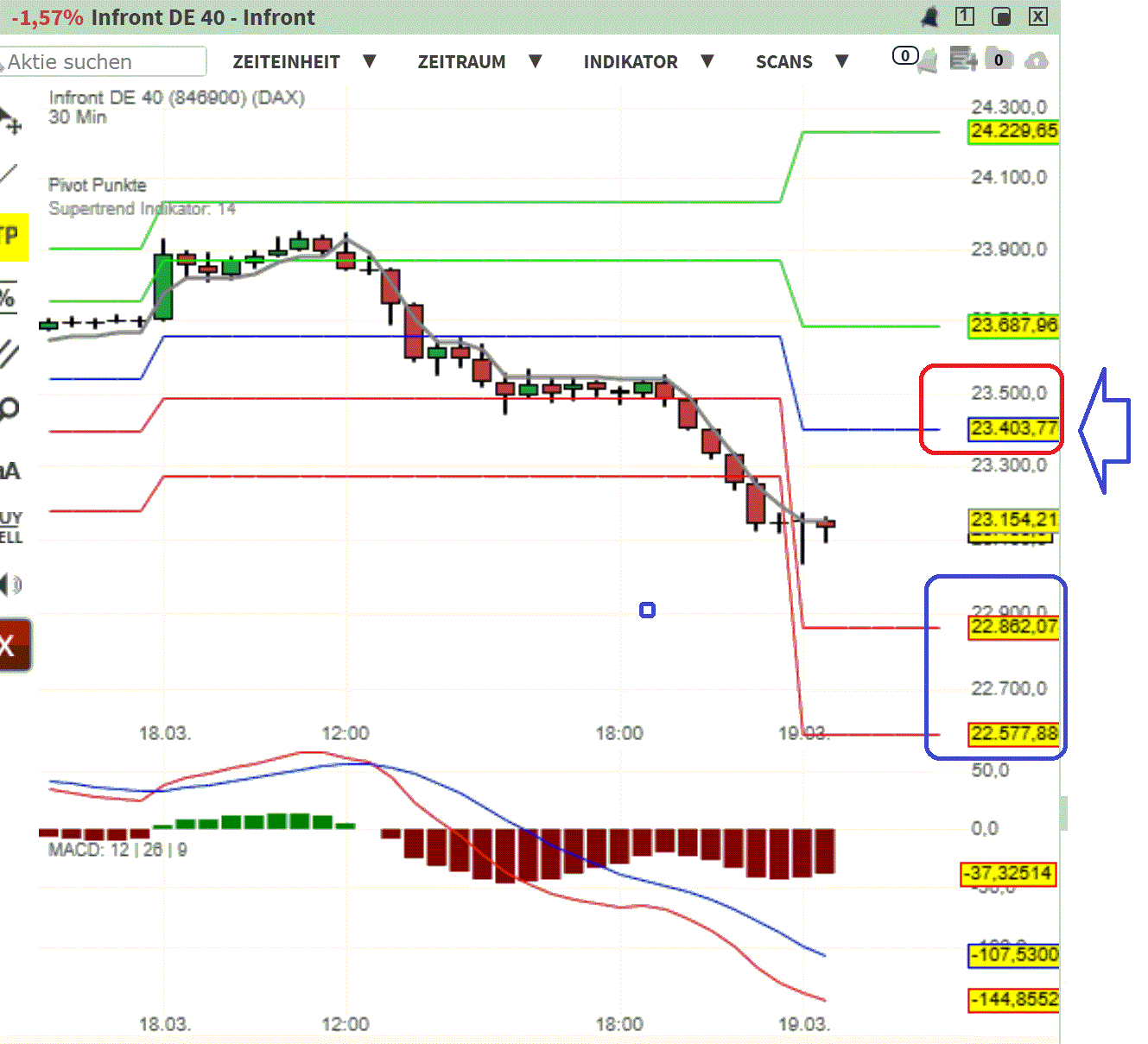Click the 12:00 label on MACD time axis

pos(346,1025)
